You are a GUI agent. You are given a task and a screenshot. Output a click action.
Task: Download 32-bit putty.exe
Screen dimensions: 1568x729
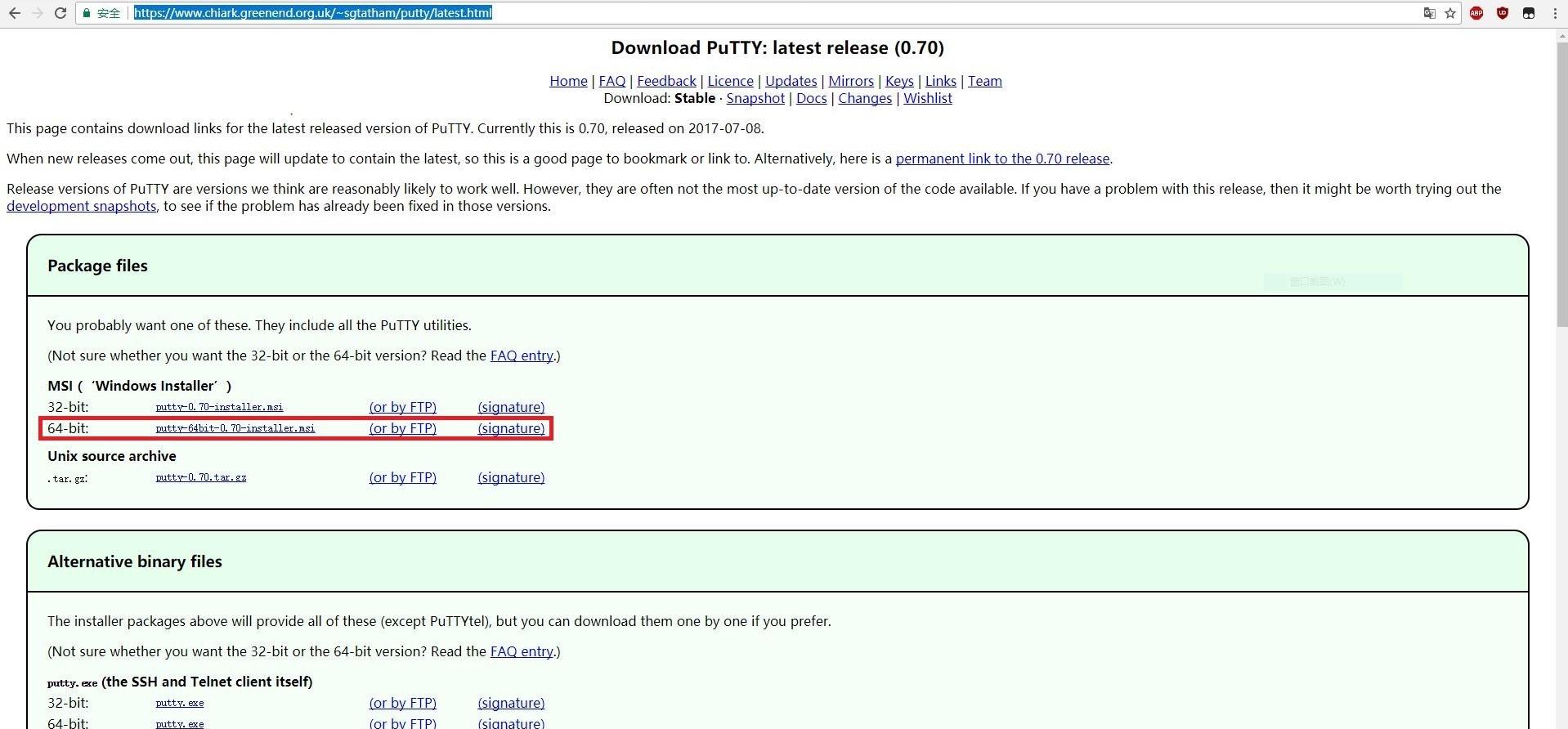click(180, 703)
